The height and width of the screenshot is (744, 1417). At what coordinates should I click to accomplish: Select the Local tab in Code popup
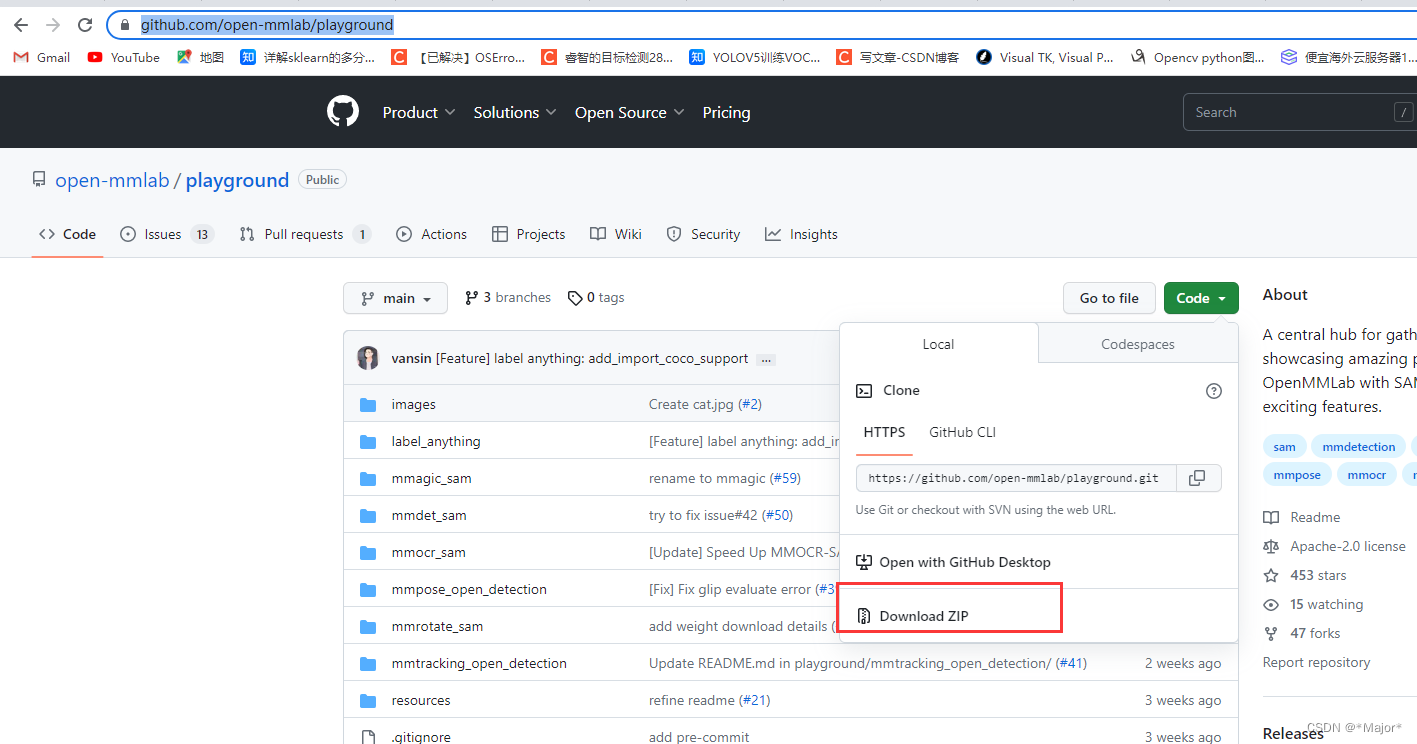click(x=938, y=344)
